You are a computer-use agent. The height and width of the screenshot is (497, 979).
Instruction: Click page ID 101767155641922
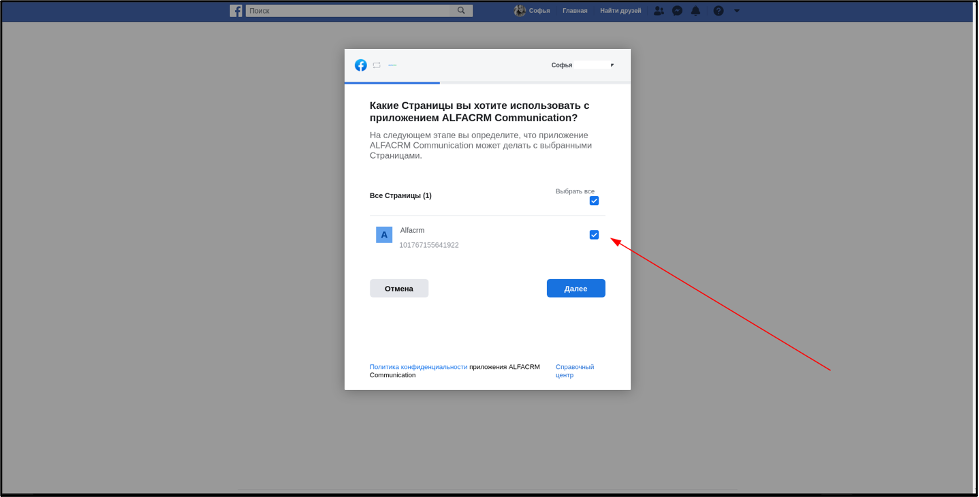point(429,245)
